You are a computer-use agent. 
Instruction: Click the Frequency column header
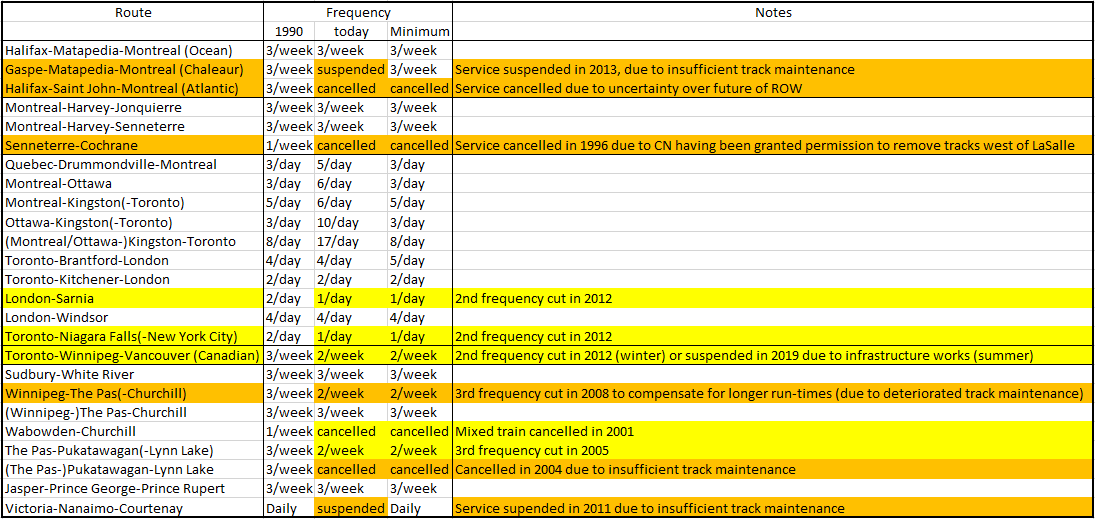coord(358,13)
